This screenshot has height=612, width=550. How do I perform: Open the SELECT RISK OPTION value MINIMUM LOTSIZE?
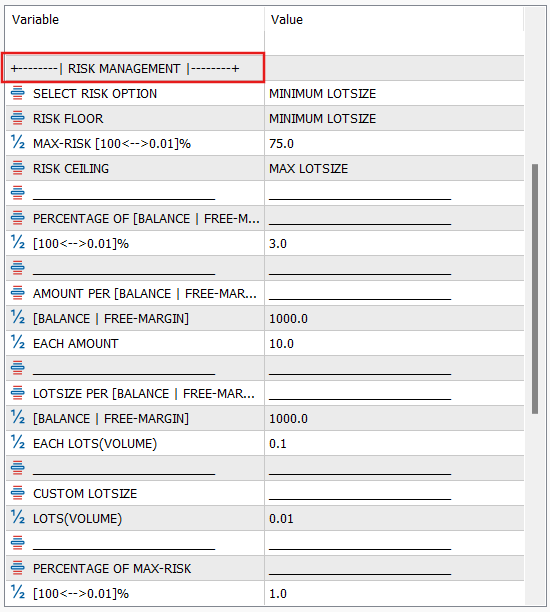pyautogui.click(x=394, y=93)
